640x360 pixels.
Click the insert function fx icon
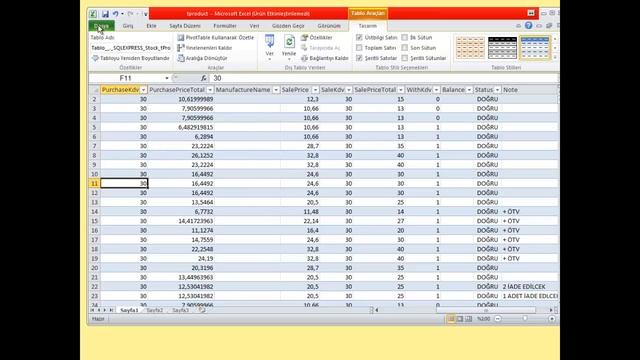tap(203, 78)
